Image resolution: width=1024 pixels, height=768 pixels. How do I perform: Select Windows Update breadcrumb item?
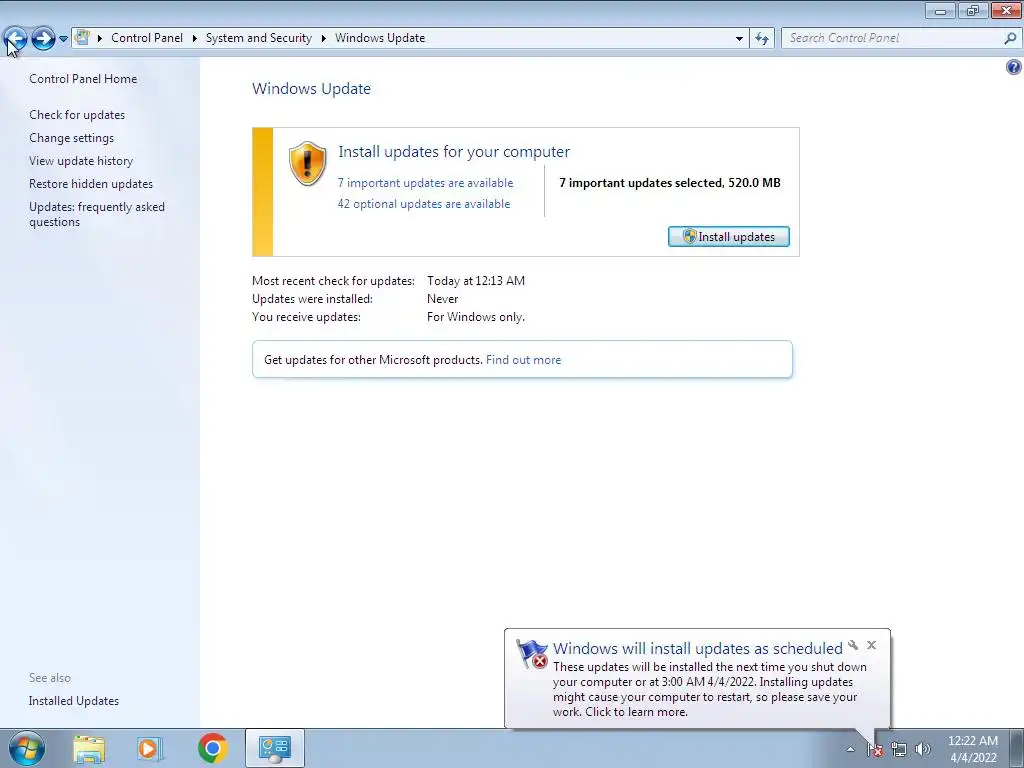coord(380,38)
